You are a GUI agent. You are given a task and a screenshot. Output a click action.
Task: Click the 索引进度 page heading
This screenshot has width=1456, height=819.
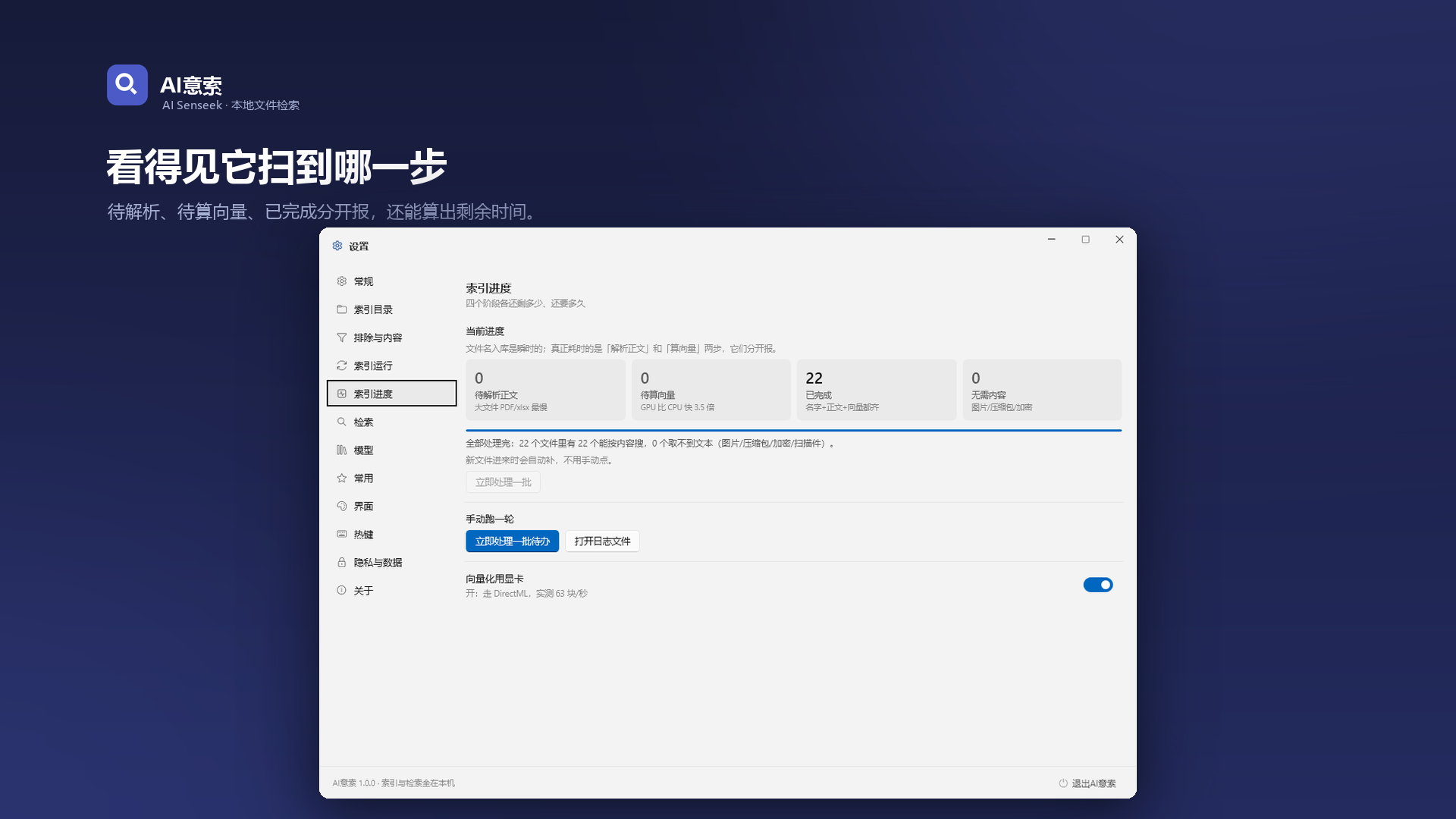click(x=488, y=288)
